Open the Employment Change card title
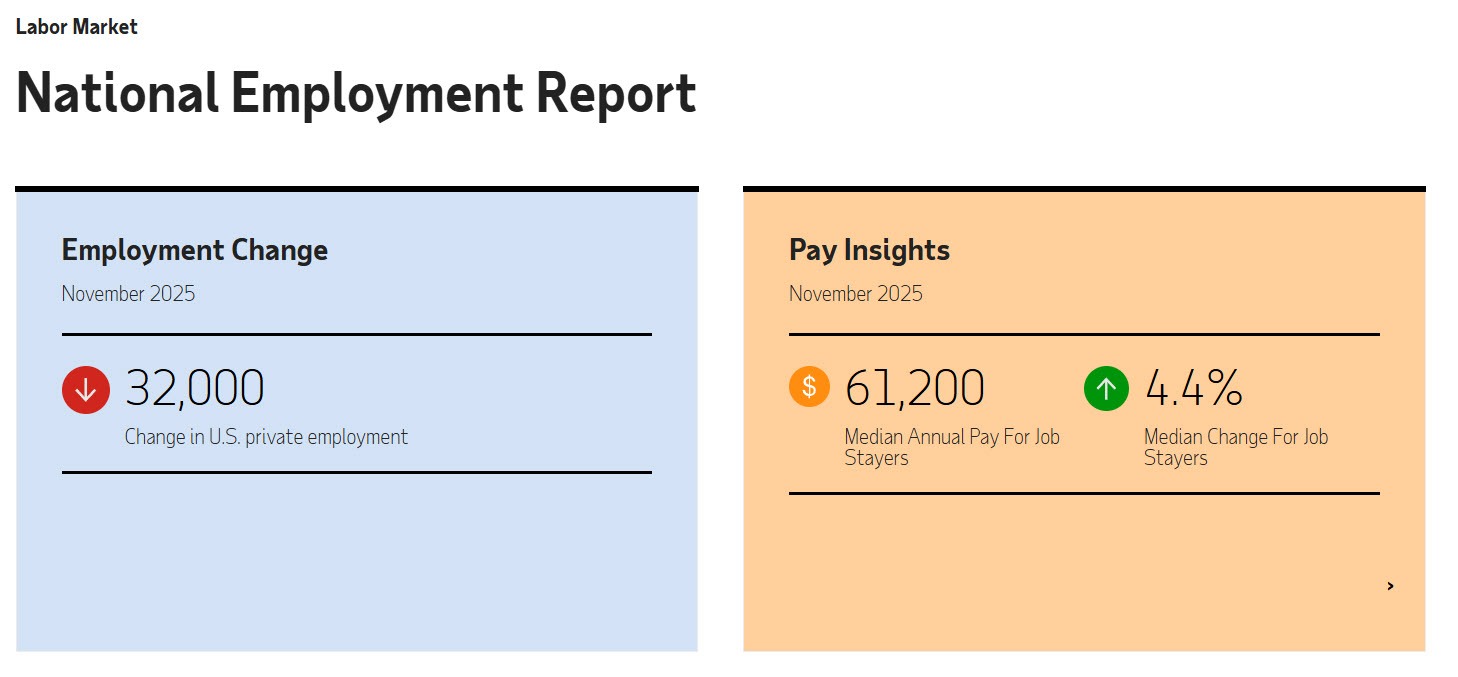 195,250
